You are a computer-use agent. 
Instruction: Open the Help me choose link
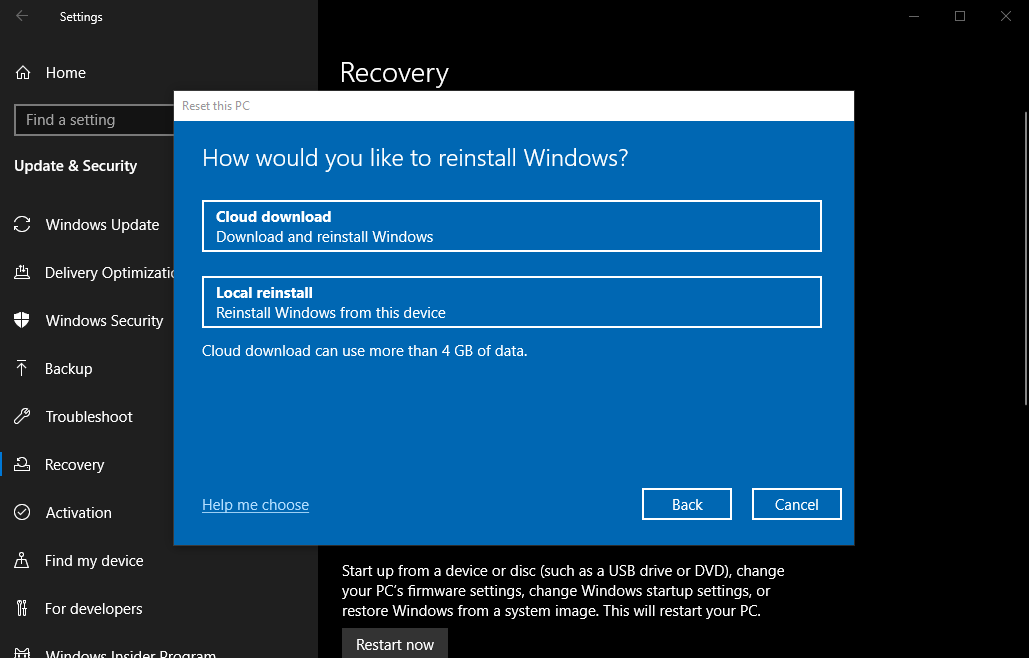coord(255,505)
